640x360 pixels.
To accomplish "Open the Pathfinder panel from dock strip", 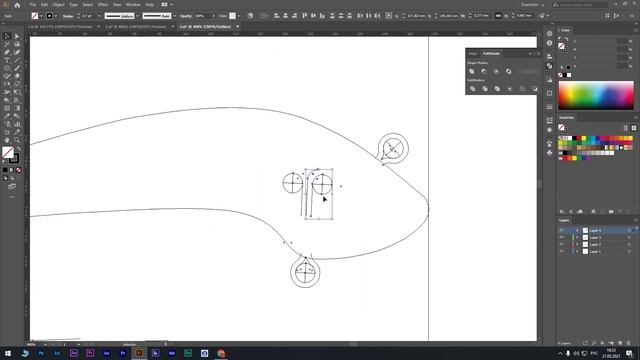I will click(x=549, y=66).
